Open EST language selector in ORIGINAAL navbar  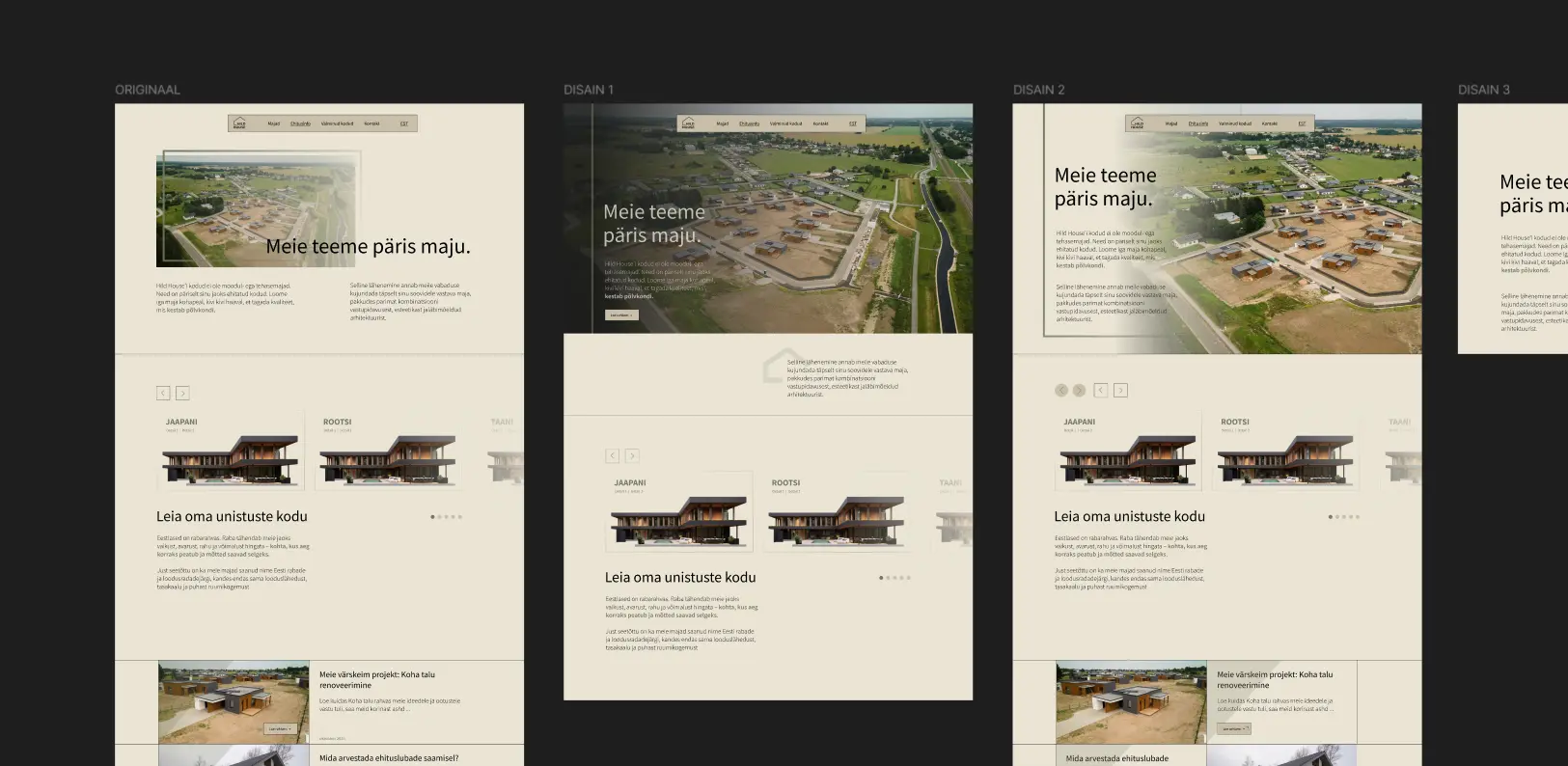coord(404,123)
